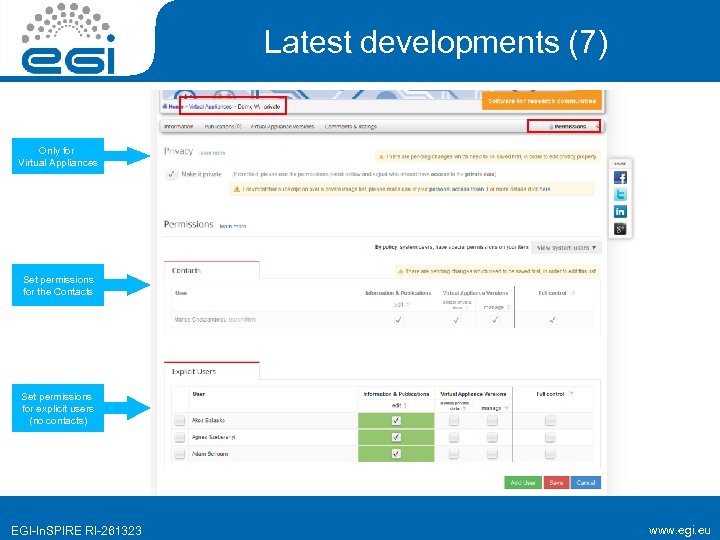Image resolution: width=720 pixels, height=540 pixels.
Task: Enable Full control for Agnes
Action: click(550, 437)
